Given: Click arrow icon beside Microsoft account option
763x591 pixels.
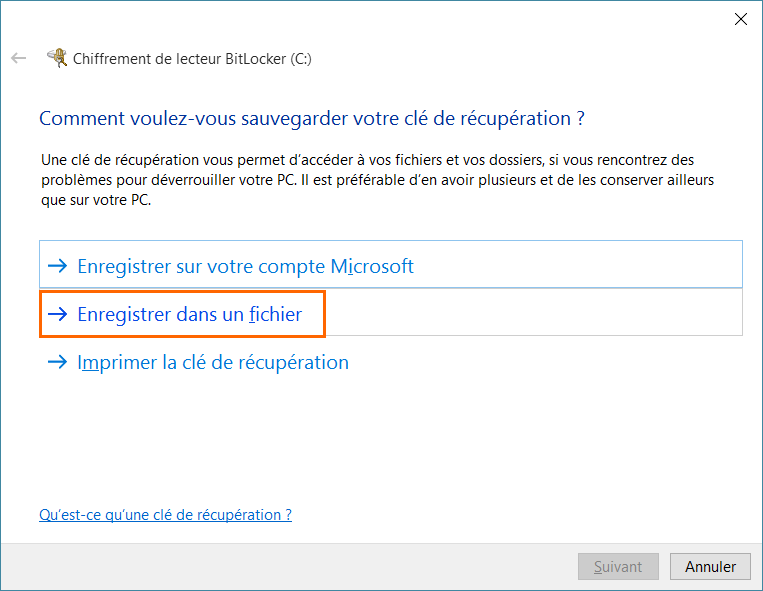Looking at the screenshot, I should pyautogui.click(x=58, y=266).
